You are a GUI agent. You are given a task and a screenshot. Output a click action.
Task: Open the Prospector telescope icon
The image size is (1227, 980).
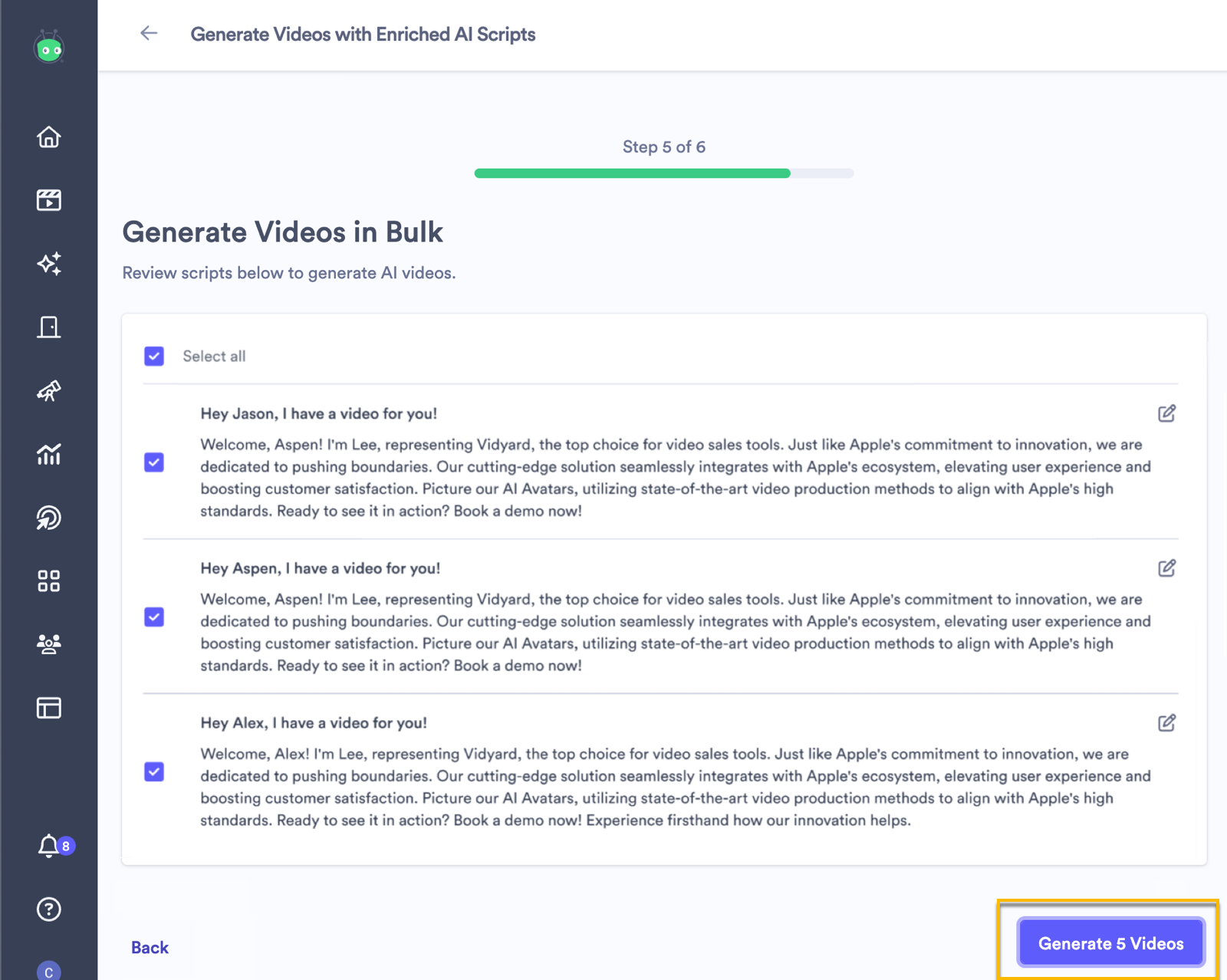click(48, 392)
